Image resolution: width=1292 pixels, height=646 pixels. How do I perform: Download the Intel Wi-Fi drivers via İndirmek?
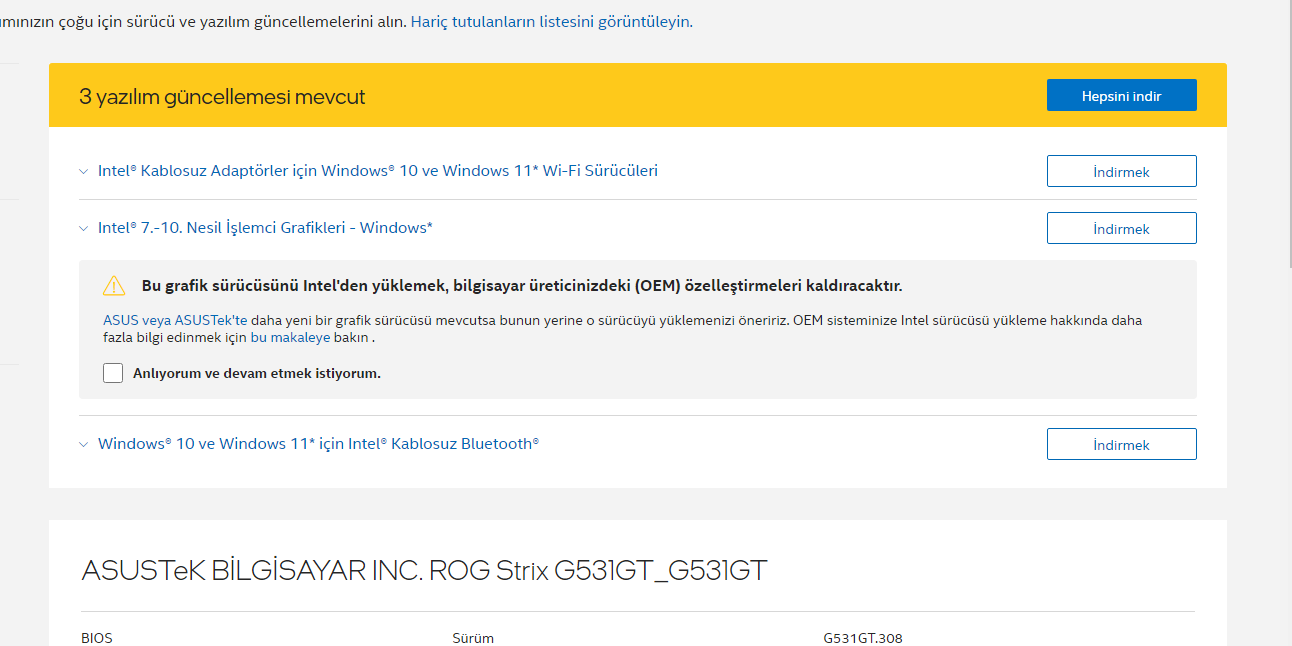1121,171
